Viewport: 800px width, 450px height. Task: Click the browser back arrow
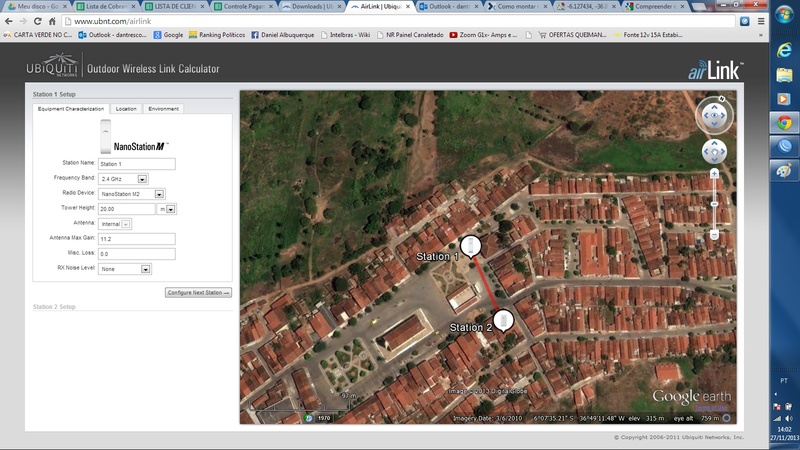coord(9,21)
